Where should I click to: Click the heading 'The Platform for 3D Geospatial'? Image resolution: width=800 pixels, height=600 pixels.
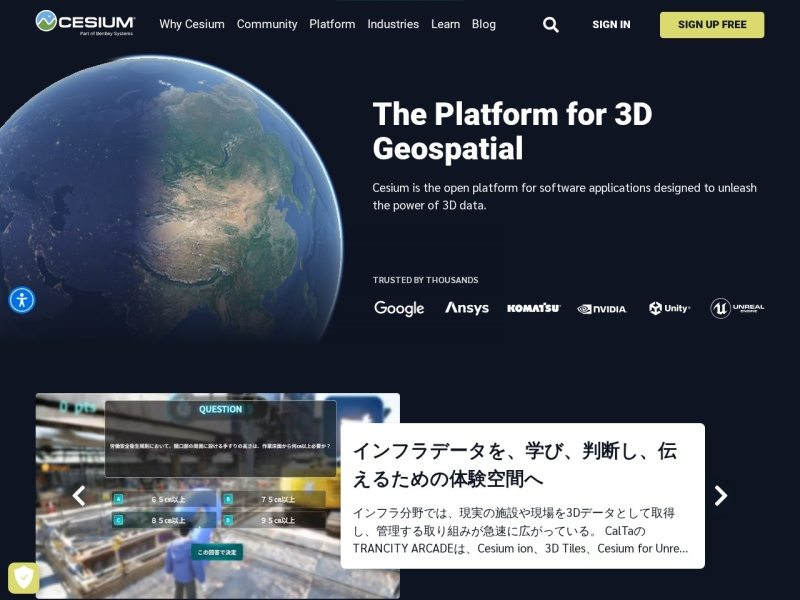pyautogui.click(x=512, y=131)
